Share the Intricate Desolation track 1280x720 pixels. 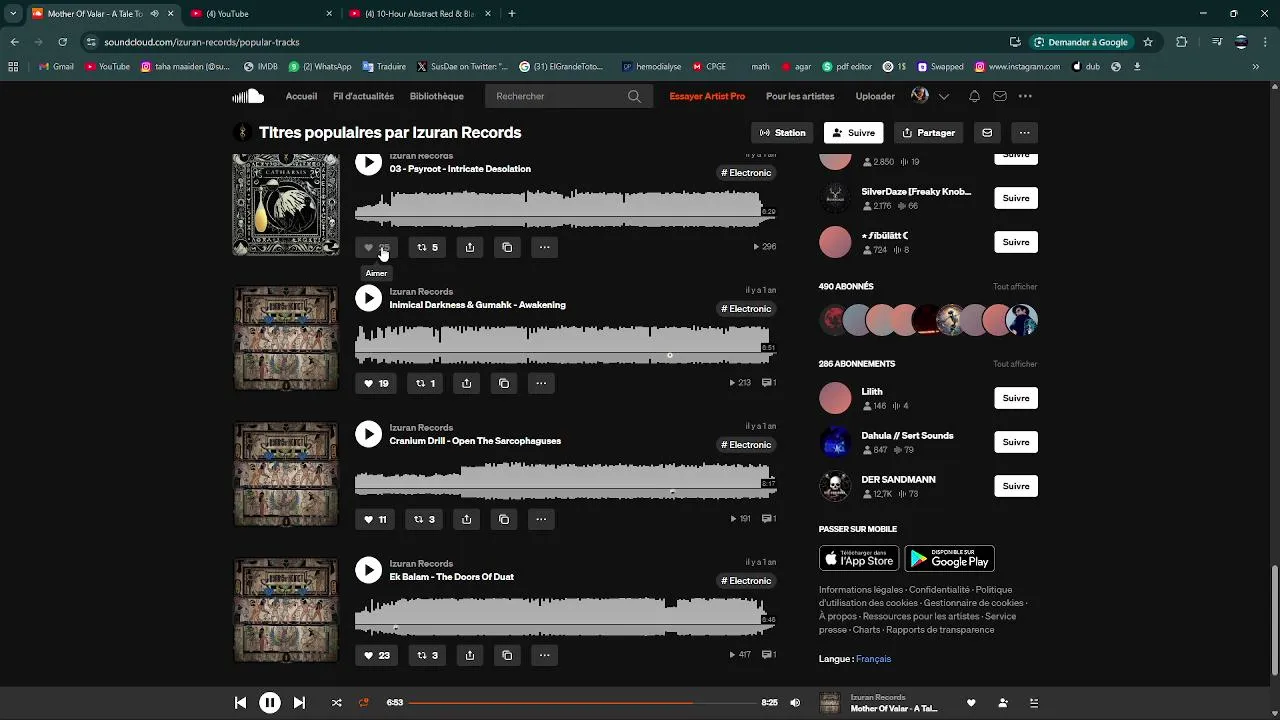pos(470,247)
